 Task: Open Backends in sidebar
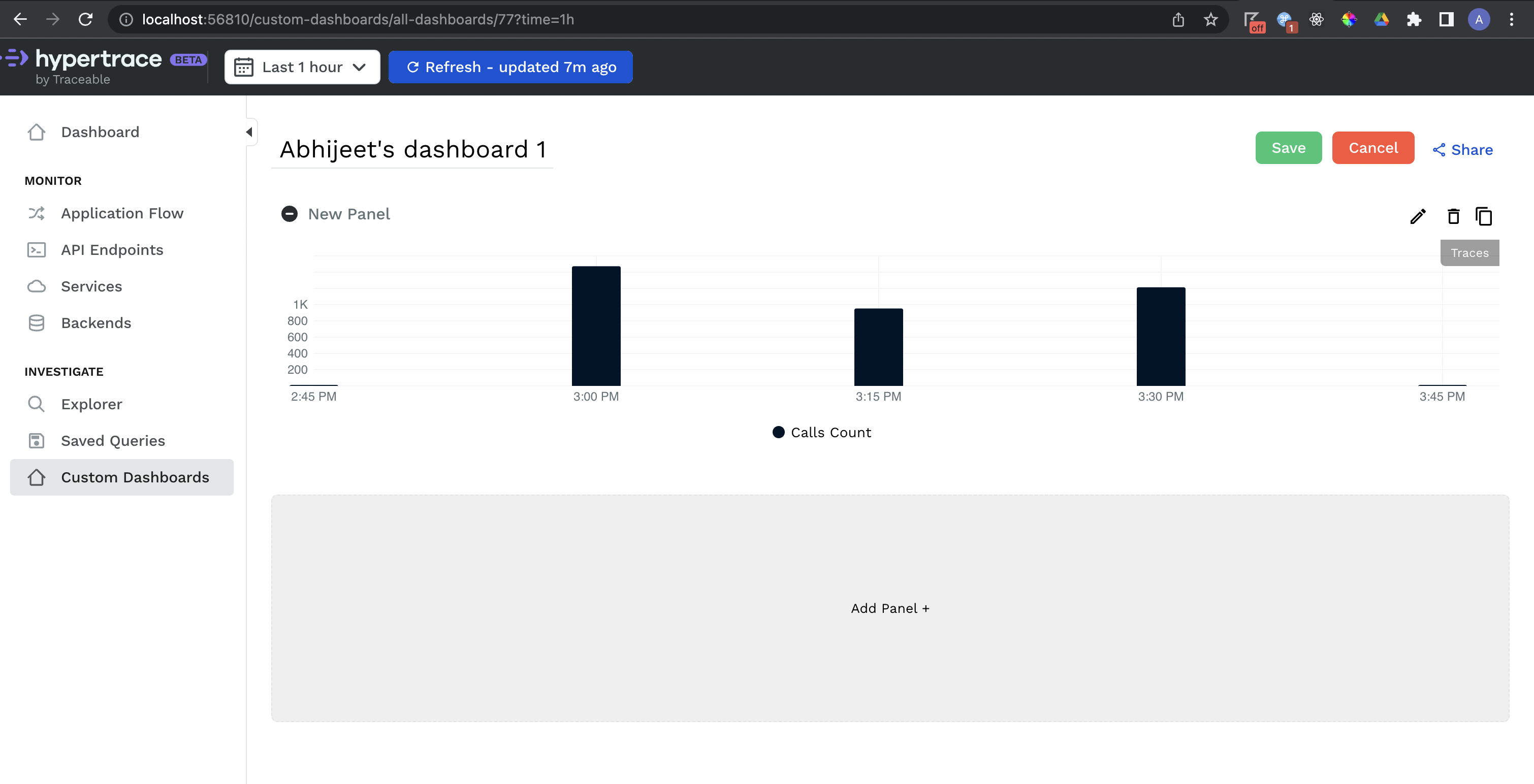click(x=96, y=323)
